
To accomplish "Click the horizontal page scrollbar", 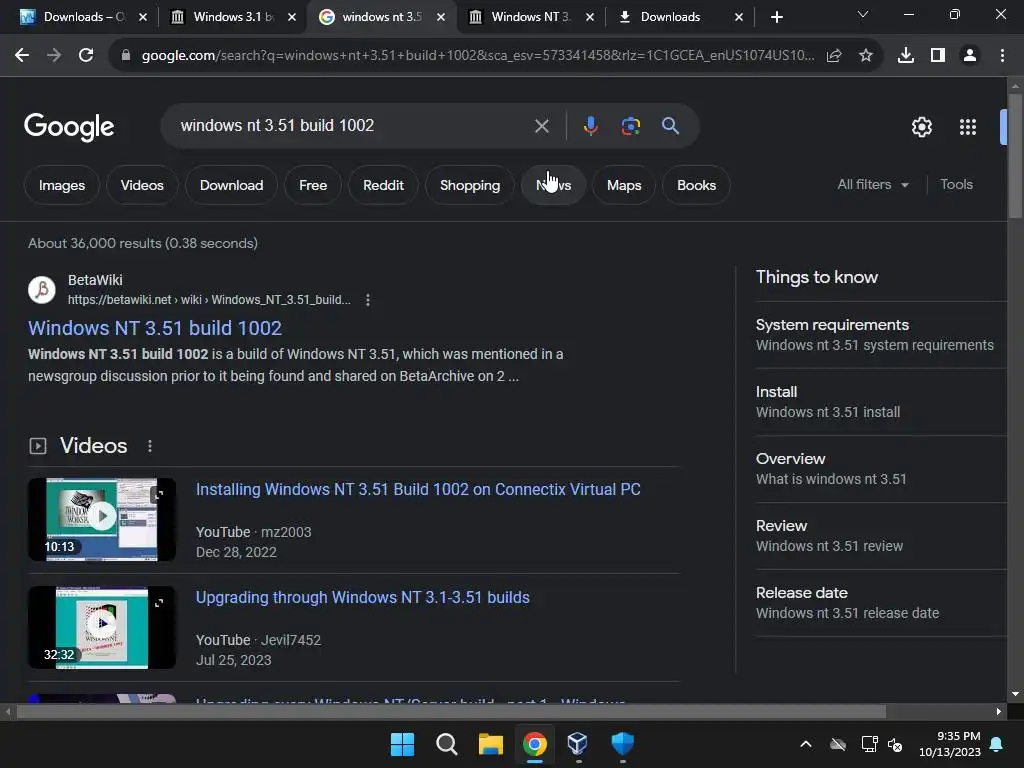I will pyautogui.click(x=451, y=711).
